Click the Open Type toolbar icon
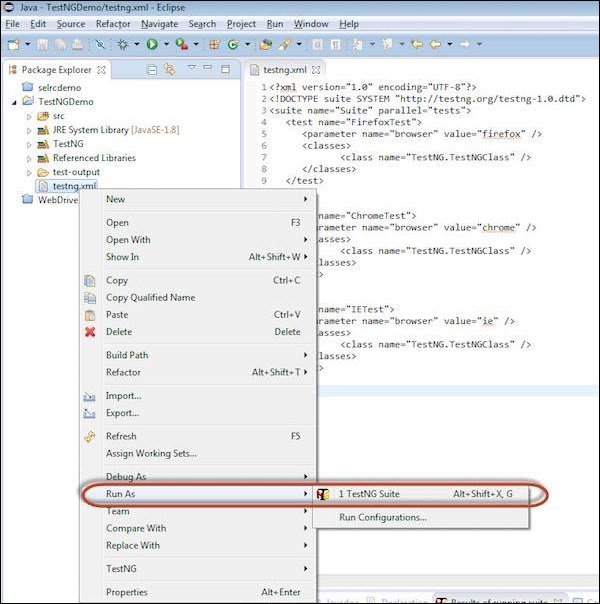 266,44
